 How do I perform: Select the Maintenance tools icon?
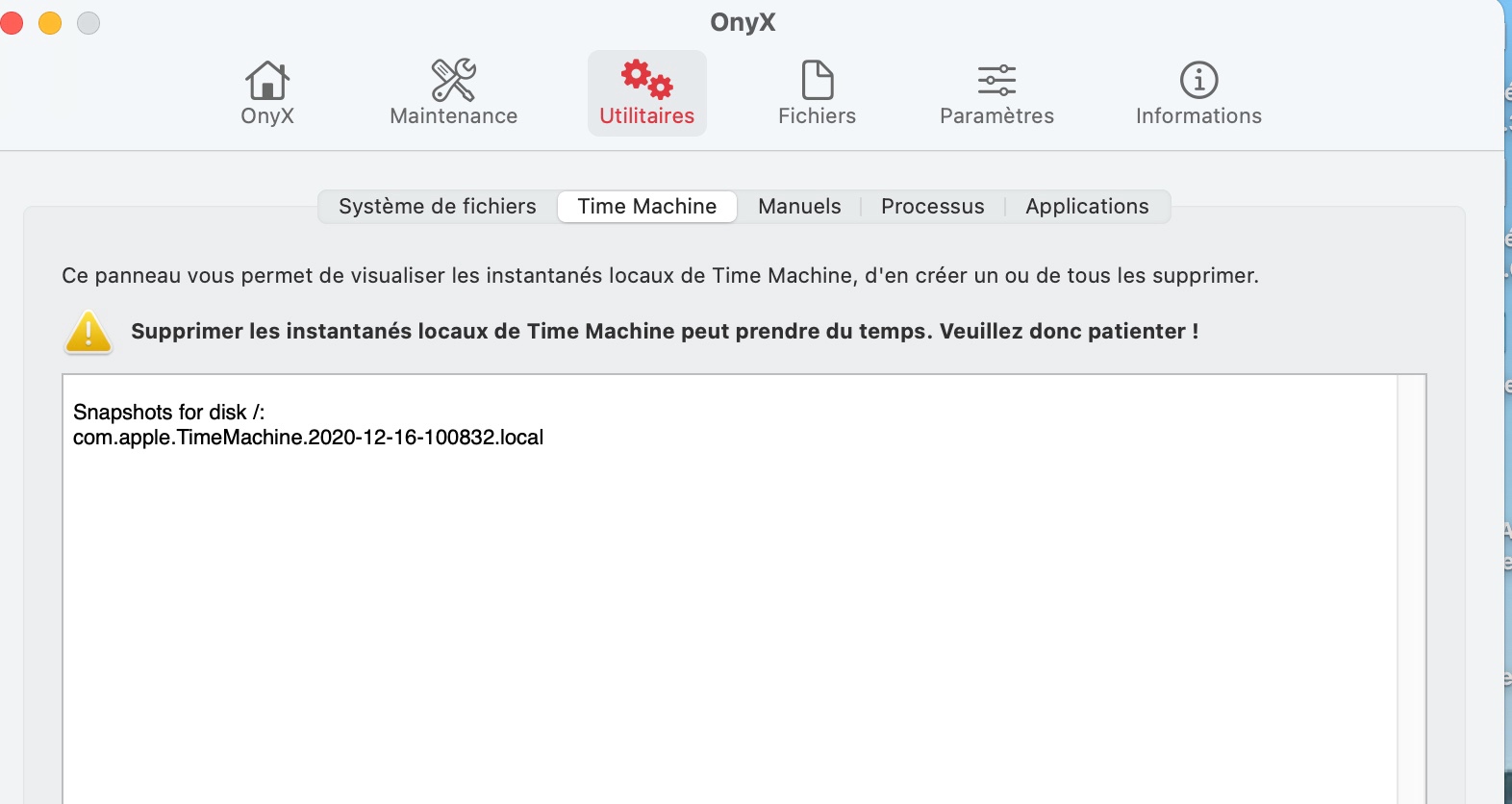pos(453,80)
